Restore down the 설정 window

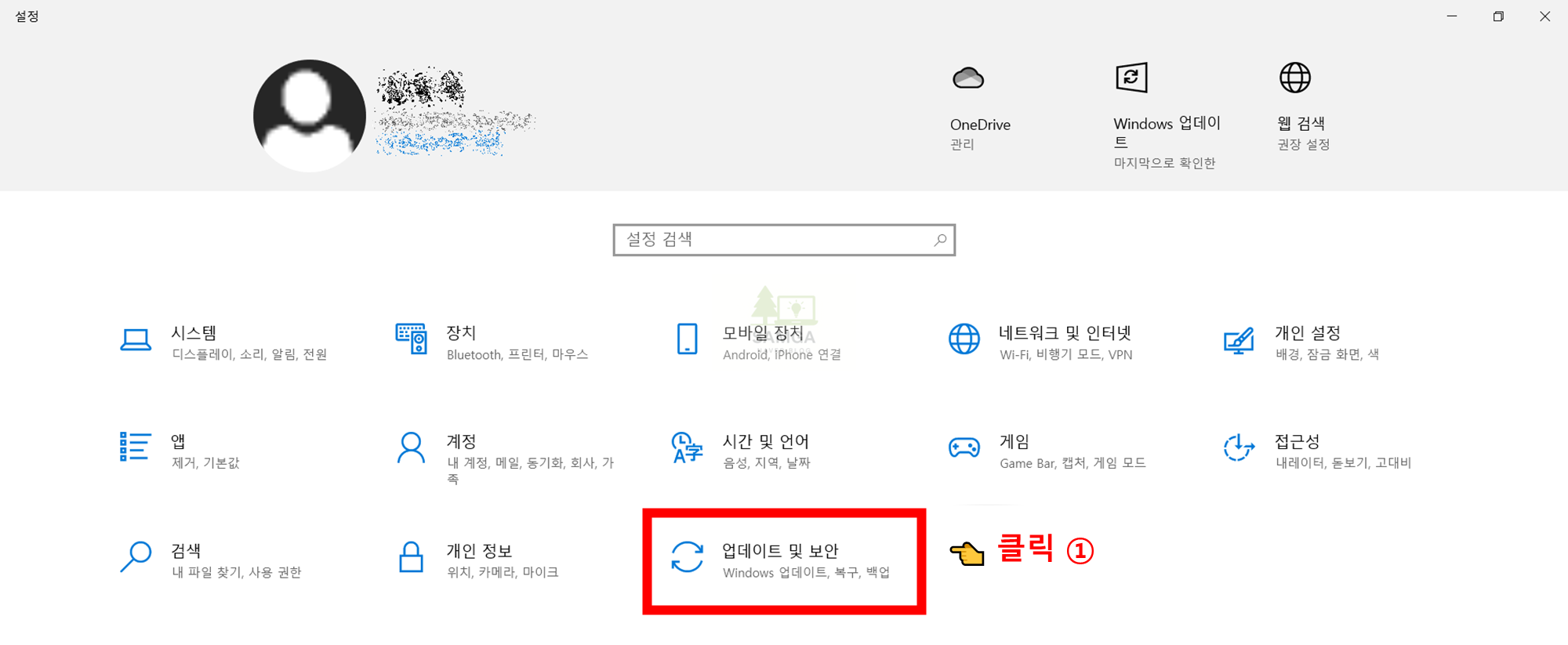(1498, 16)
